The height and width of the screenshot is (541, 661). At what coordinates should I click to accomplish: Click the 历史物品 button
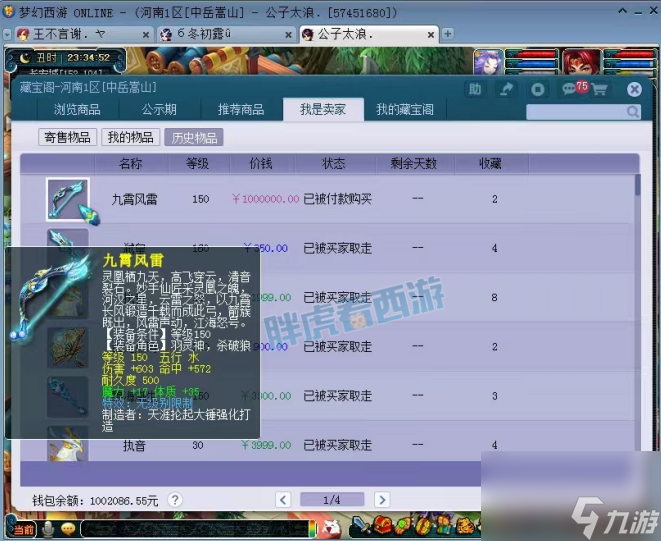[194, 137]
